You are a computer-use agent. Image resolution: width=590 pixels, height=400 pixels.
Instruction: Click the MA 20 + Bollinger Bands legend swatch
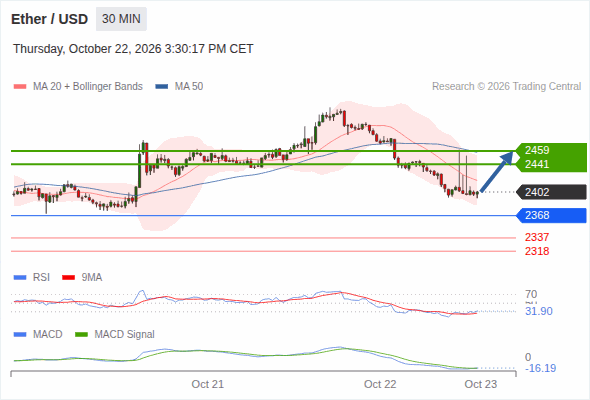(x=20, y=87)
